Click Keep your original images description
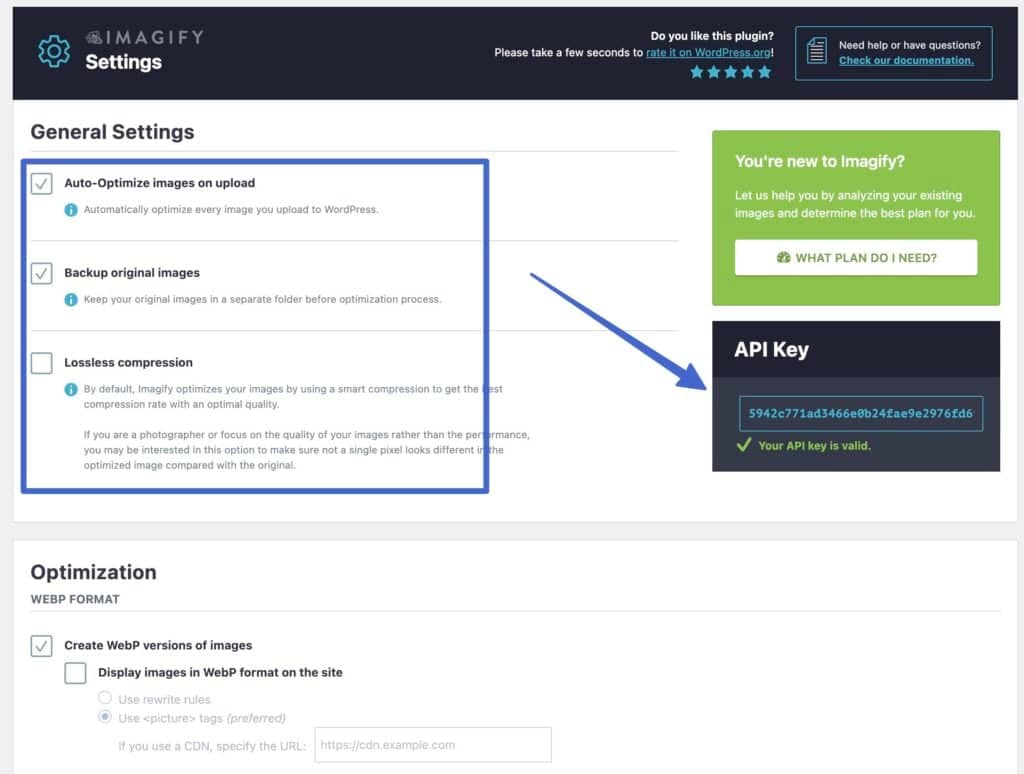The height and width of the screenshot is (774, 1024). [x=263, y=299]
